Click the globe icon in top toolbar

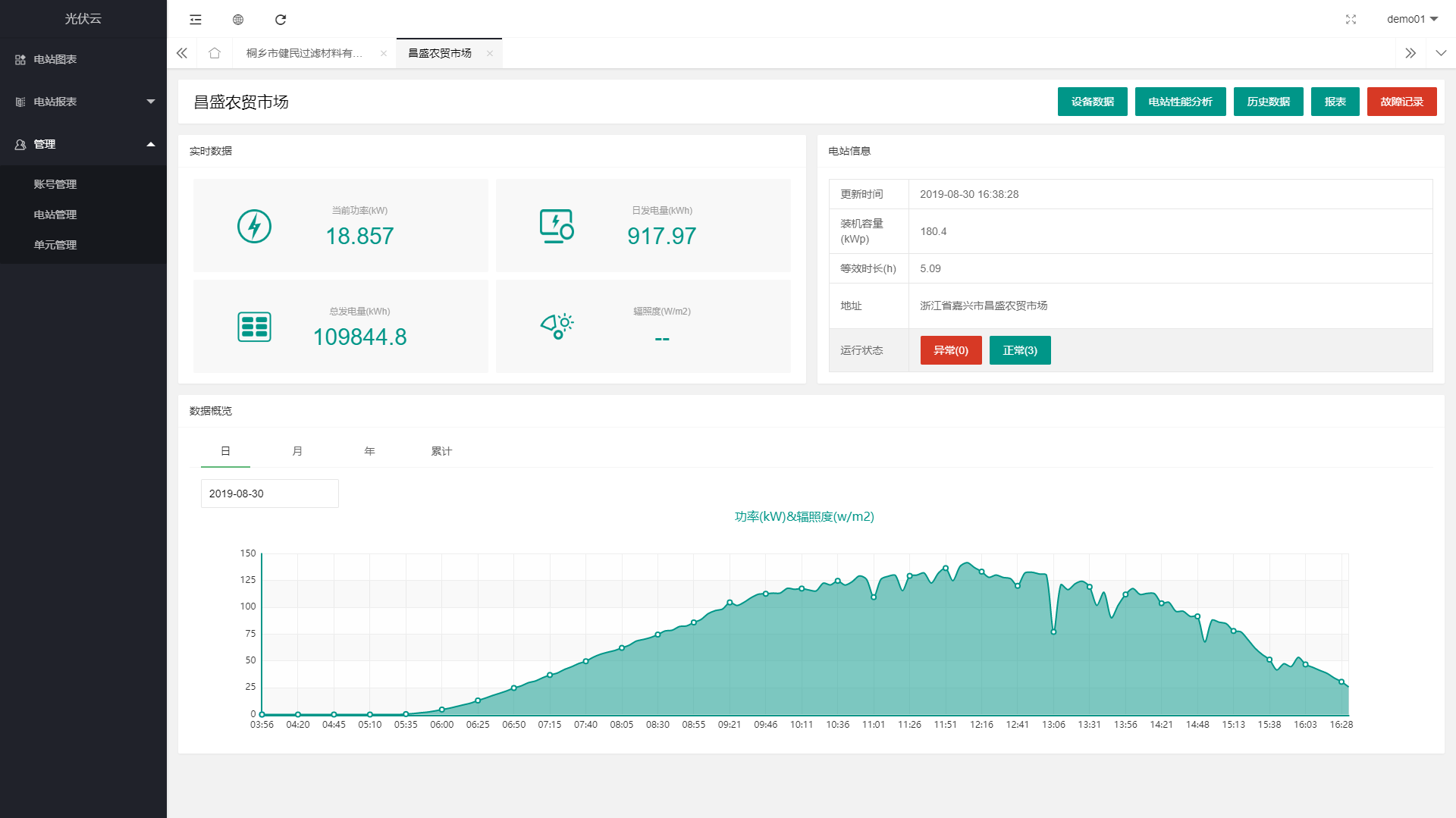pos(238,20)
